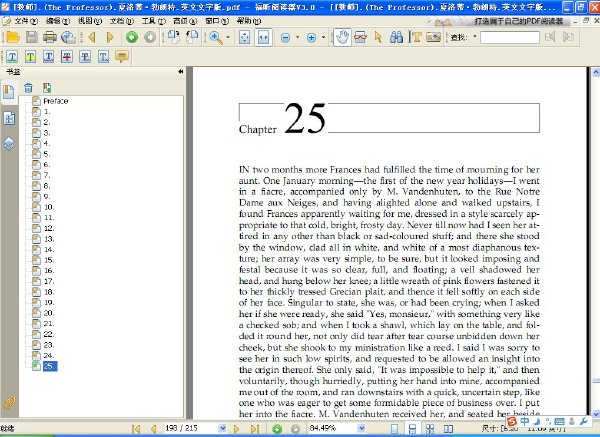Open zoom tool dropdown arrow beside magnifier
The image size is (600, 437).
coord(228,37)
